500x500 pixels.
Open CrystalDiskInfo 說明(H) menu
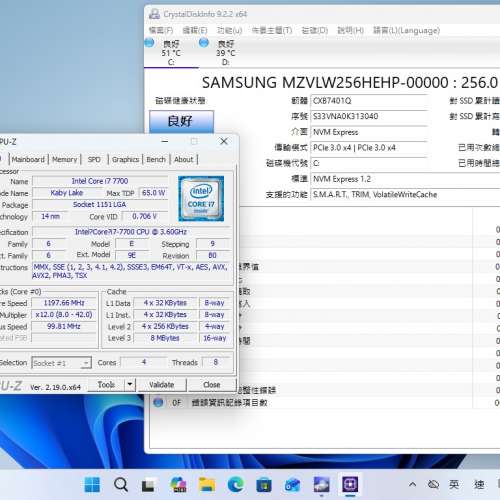[x=350, y=30]
